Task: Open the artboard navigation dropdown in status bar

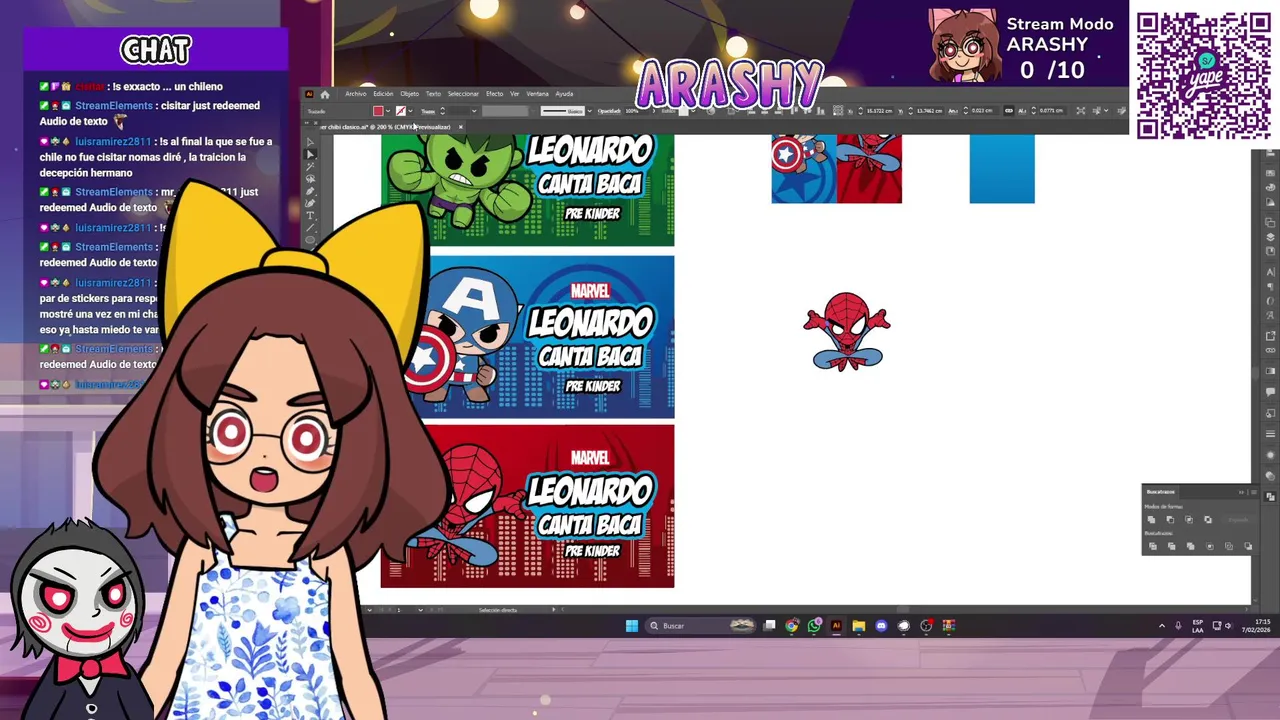Action: pyautogui.click(x=420, y=609)
